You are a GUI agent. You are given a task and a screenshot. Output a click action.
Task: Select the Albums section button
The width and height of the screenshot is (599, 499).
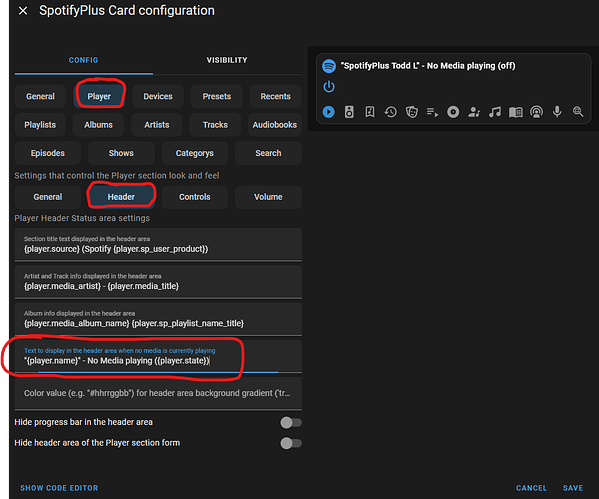99,125
